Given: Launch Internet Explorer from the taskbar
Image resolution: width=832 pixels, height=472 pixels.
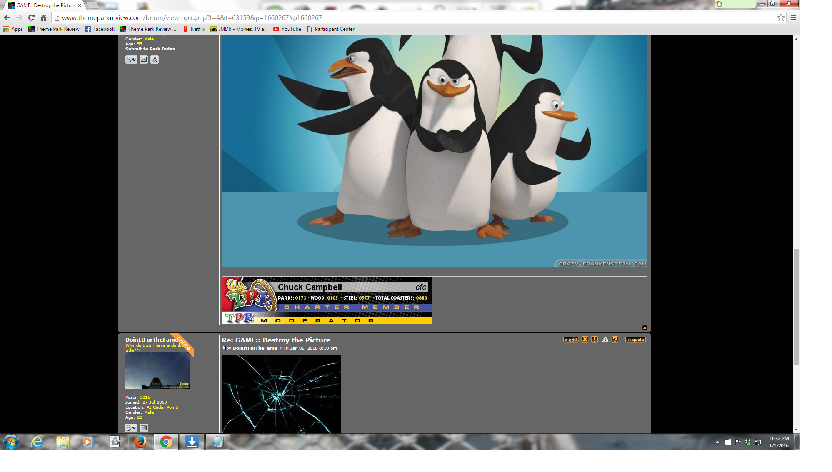Looking at the screenshot, I should coord(37,442).
